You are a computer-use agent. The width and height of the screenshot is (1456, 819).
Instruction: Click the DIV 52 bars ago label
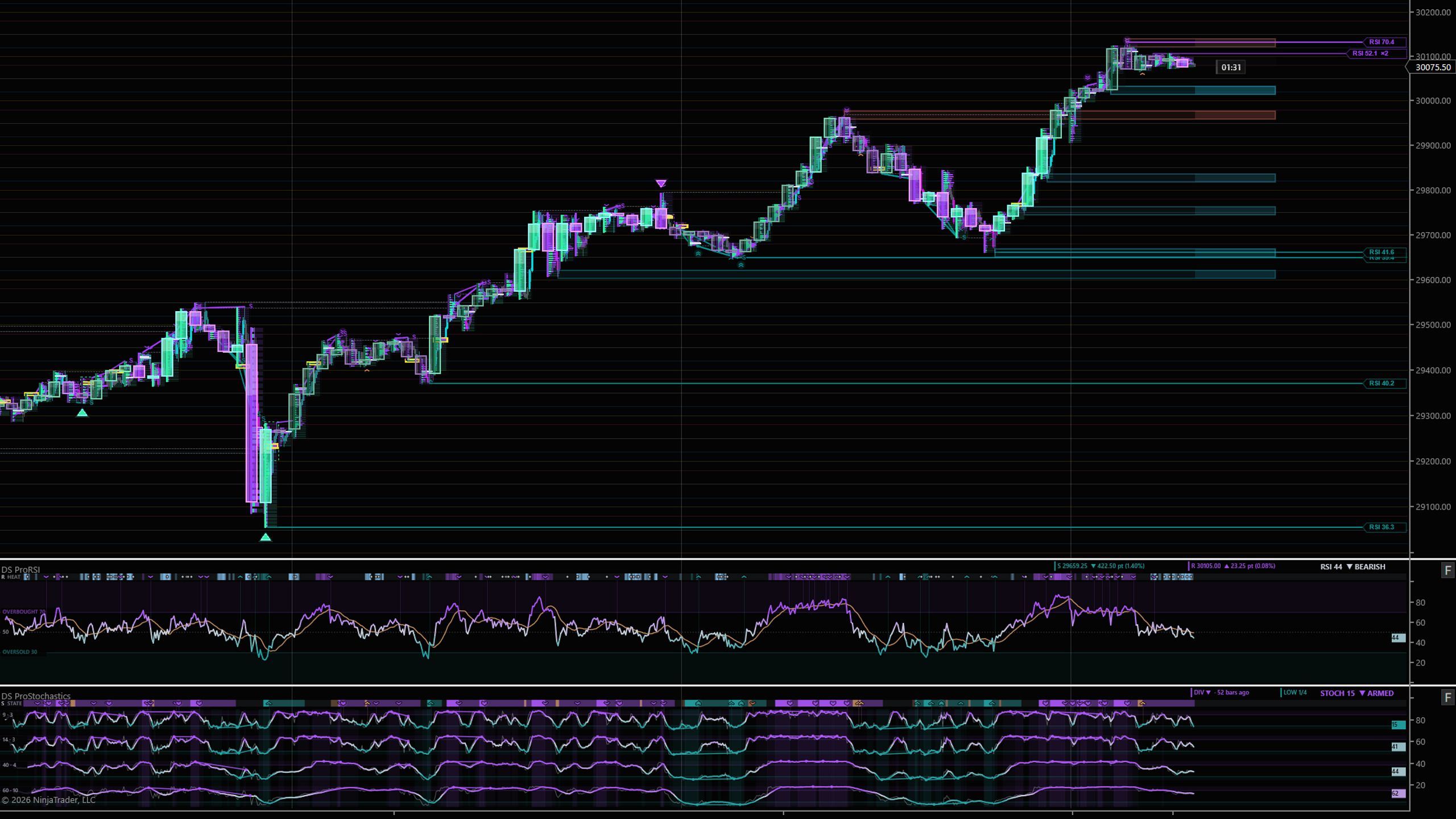(1221, 693)
